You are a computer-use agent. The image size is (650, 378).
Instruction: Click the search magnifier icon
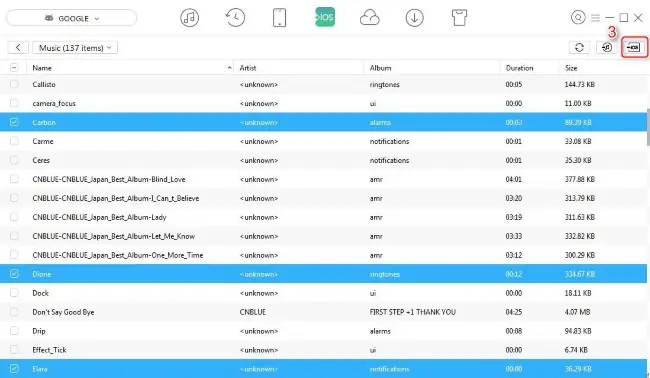pyautogui.click(x=578, y=17)
